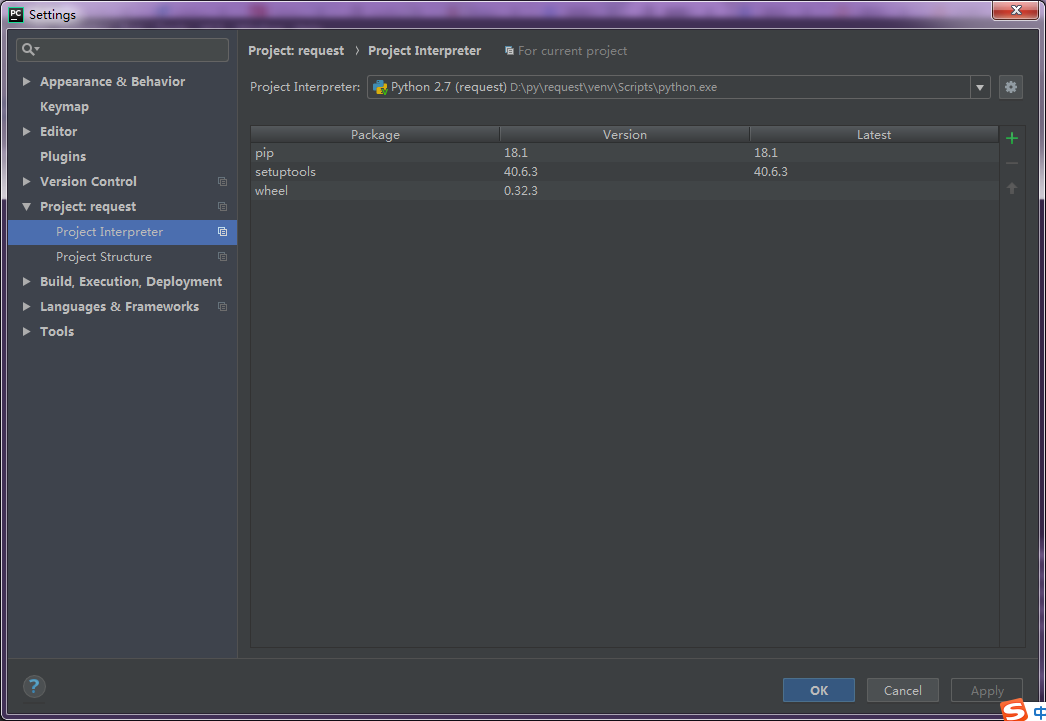The height and width of the screenshot is (721, 1046).
Task: Expand the Version Control arrow
Action: [26, 181]
